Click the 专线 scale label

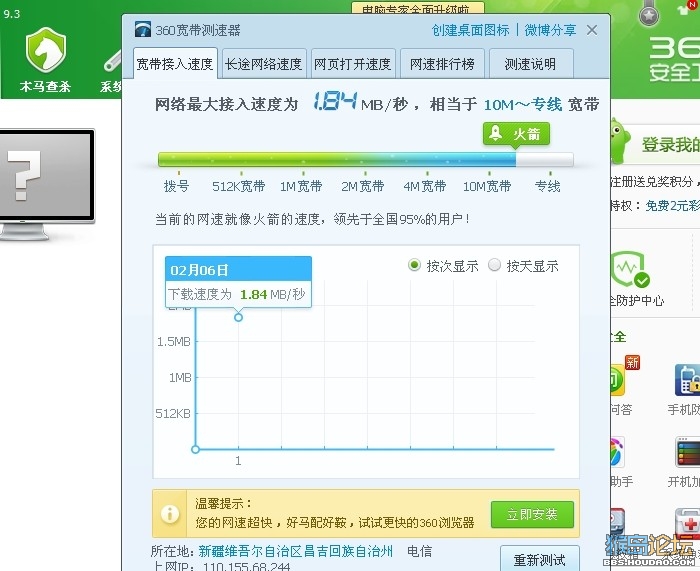[x=547, y=186]
